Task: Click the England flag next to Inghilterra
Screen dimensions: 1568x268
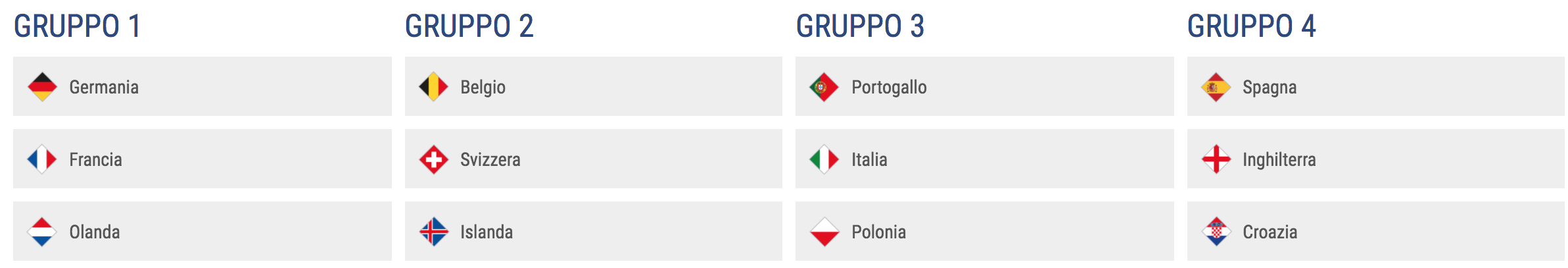Action: pyautogui.click(x=1216, y=159)
